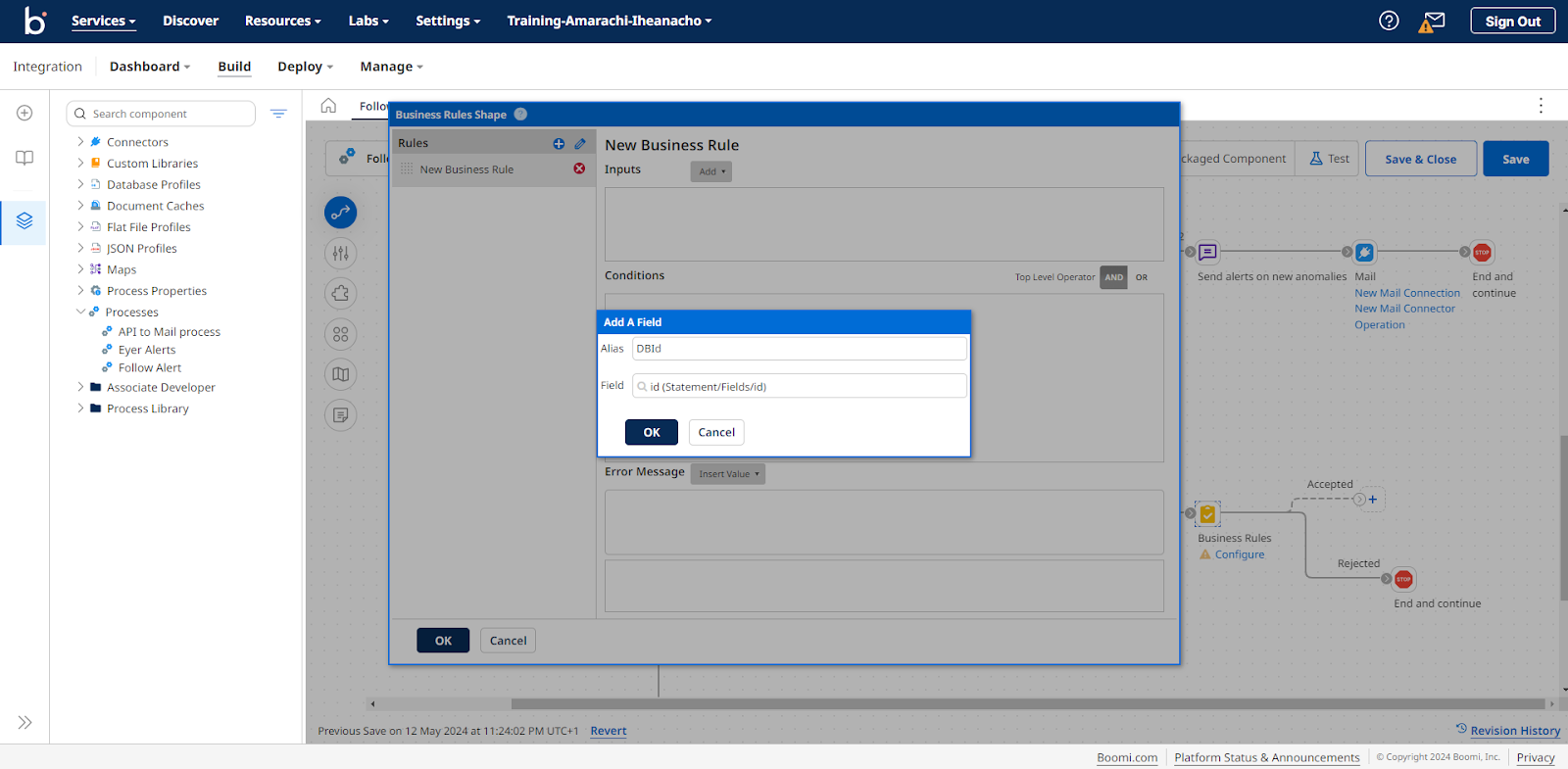1568x769 pixels.
Task: Click the filter icon beside search box
Action: (278, 114)
